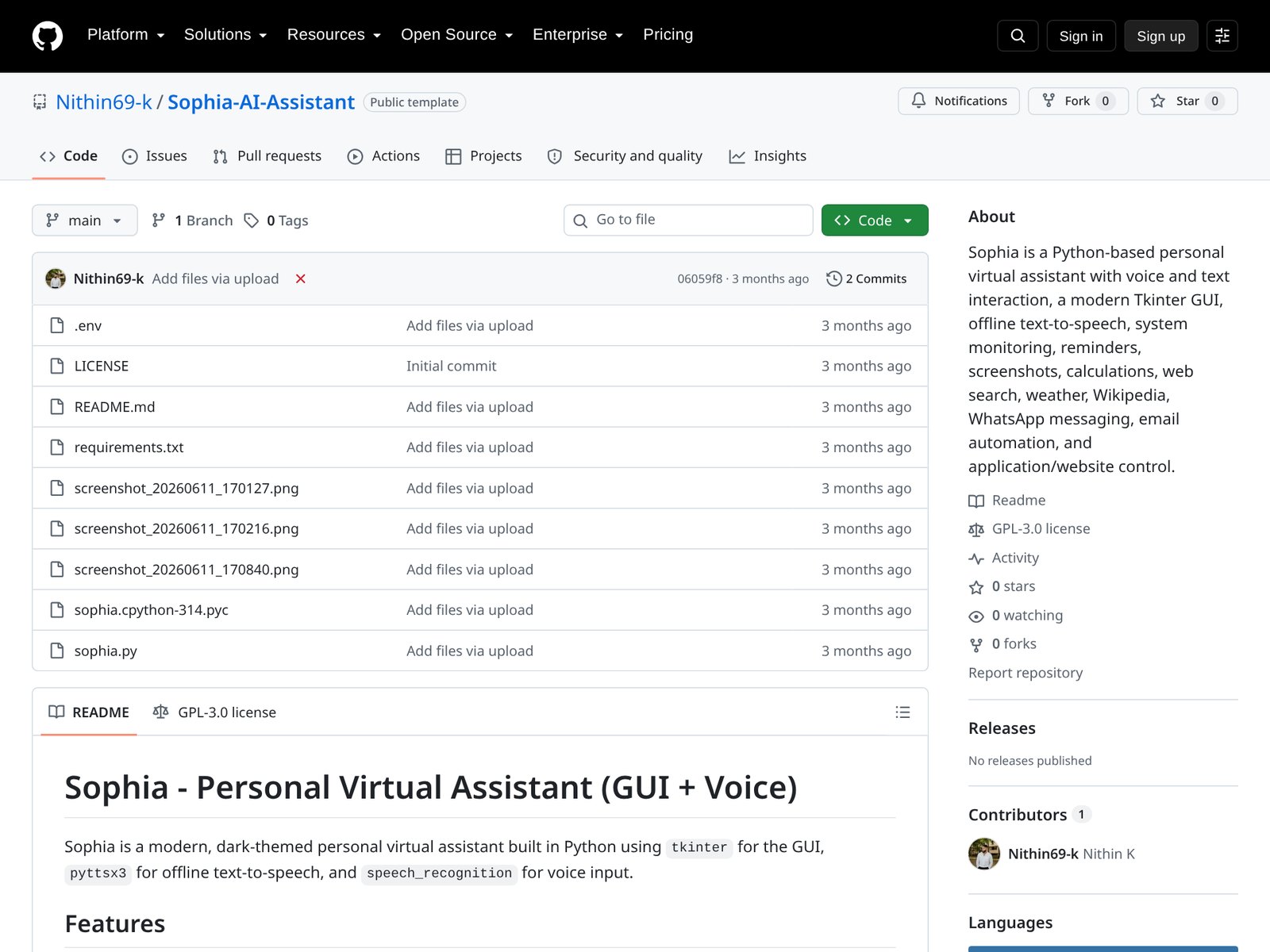This screenshot has height=952, width=1270.
Task: Select the Code repository tab
Action: point(69,156)
